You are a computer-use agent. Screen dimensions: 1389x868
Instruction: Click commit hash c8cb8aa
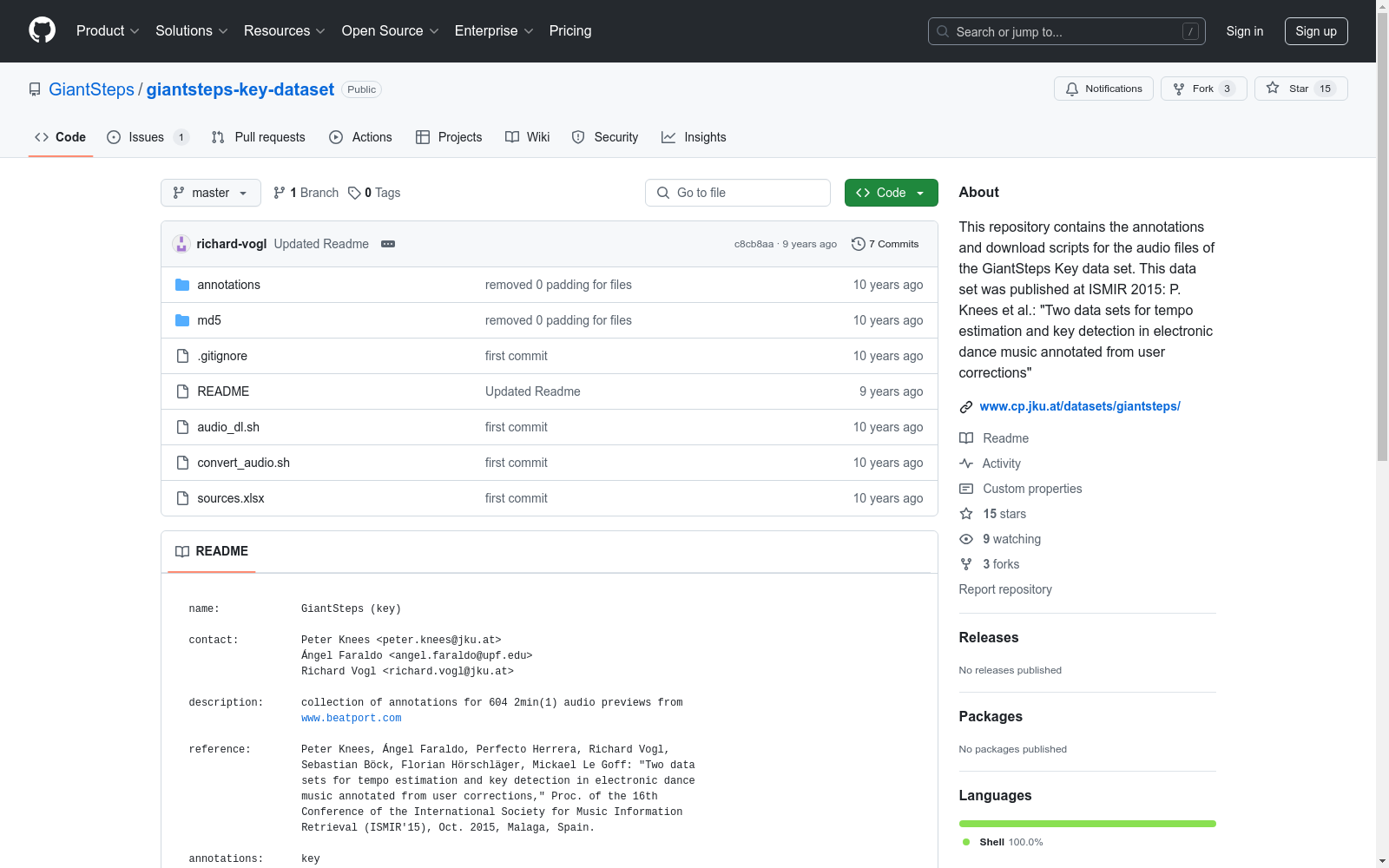[754, 244]
